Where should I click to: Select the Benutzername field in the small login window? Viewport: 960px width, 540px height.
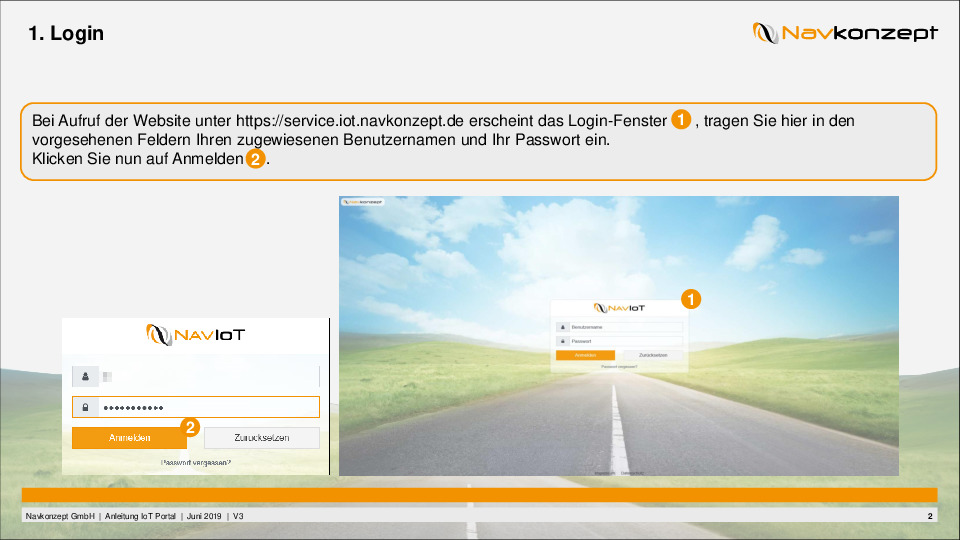(x=626, y=327)
